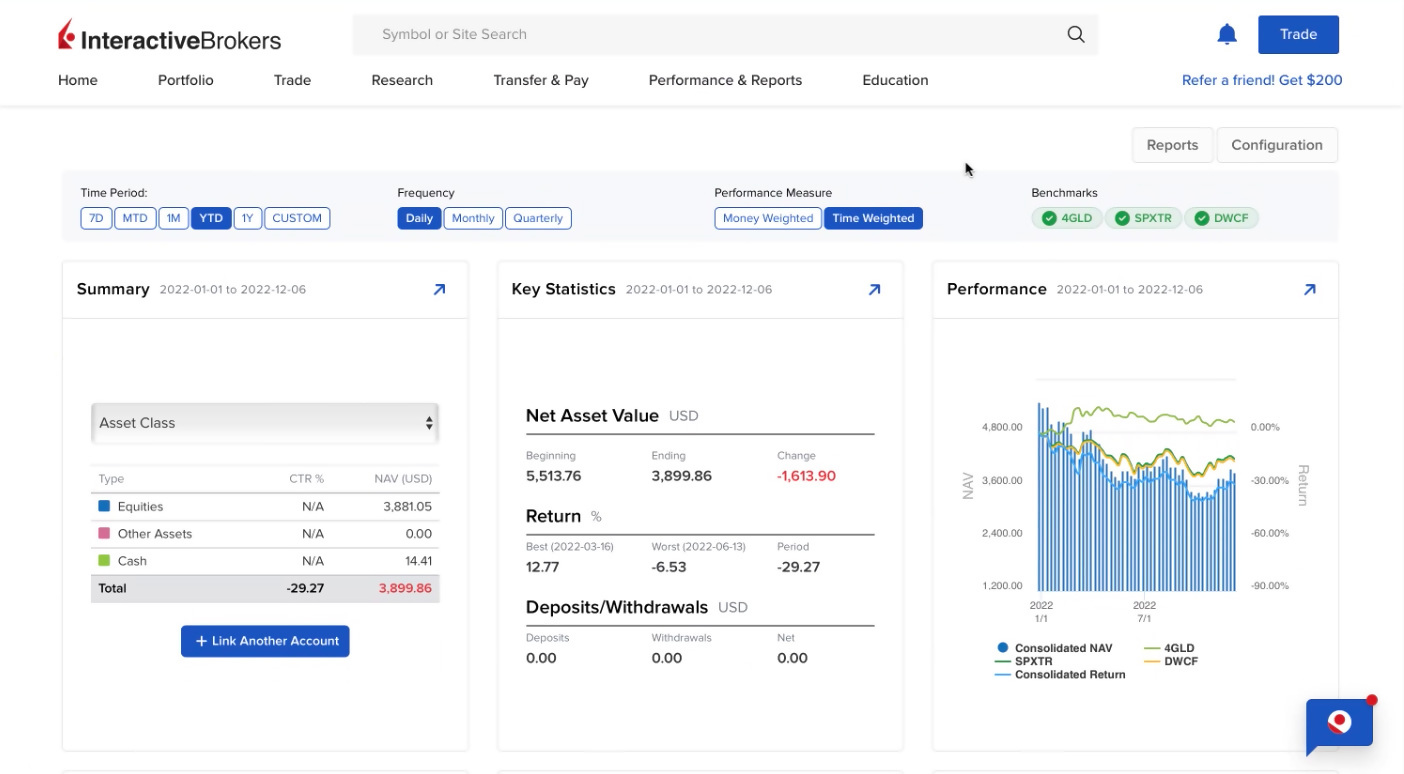Expand the Summary panel via its arrow icon
The height and width of the screenshot is (774, 1404).
tap(438, 289)
